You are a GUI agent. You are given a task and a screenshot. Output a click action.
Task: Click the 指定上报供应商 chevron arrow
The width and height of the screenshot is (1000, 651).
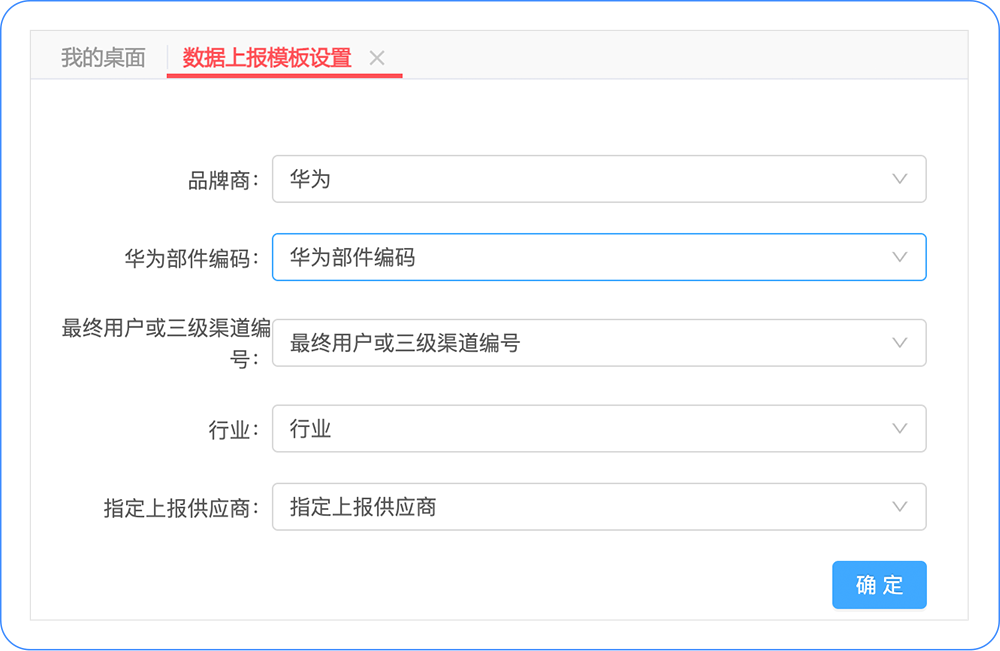[x=899, y=507]
